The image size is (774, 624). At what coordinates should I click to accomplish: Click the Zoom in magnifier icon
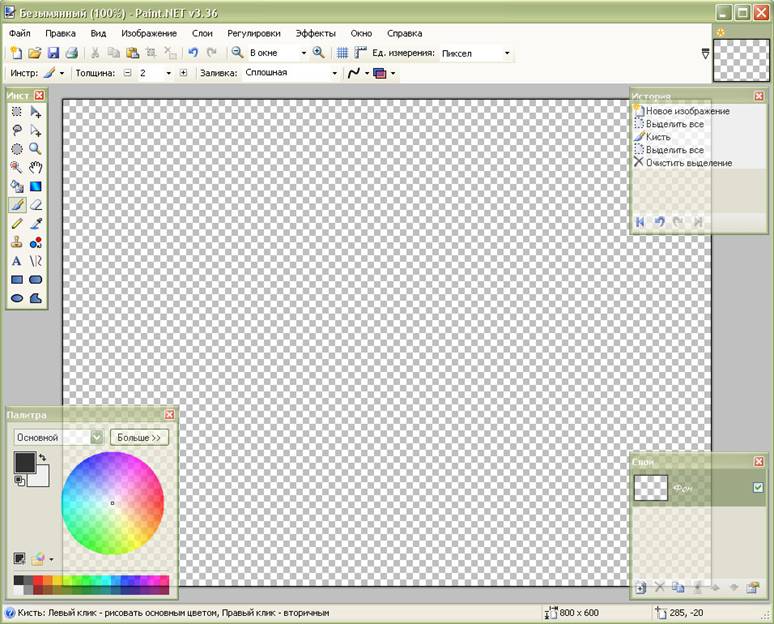pos(319,53)
